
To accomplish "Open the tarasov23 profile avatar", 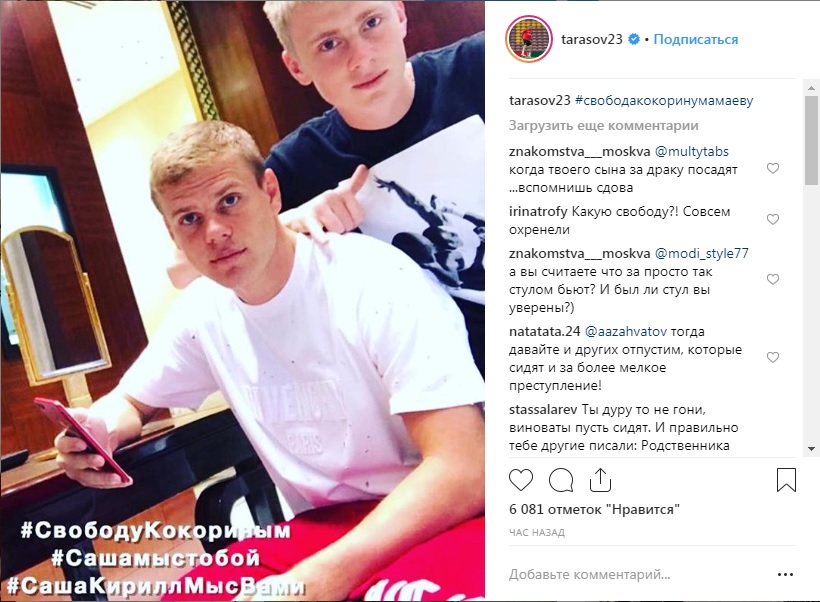I will click(529, 39).
